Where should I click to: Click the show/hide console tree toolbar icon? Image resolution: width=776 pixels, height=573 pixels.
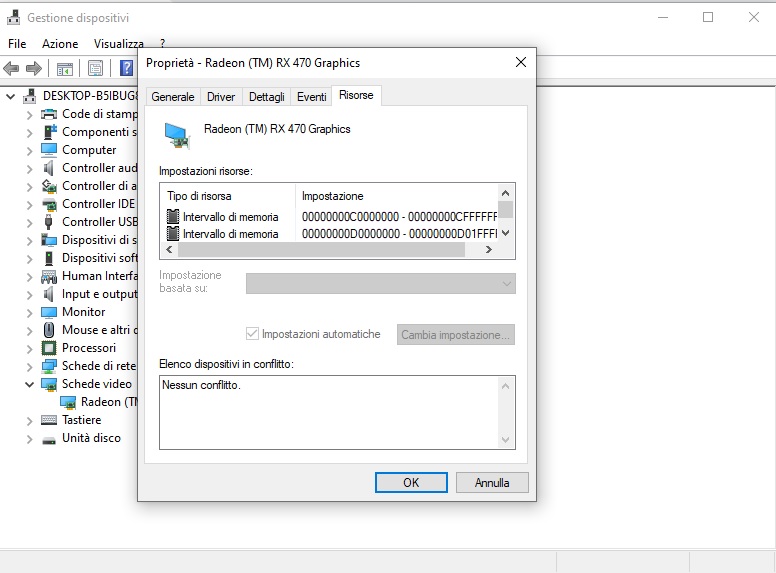(65, 68)
